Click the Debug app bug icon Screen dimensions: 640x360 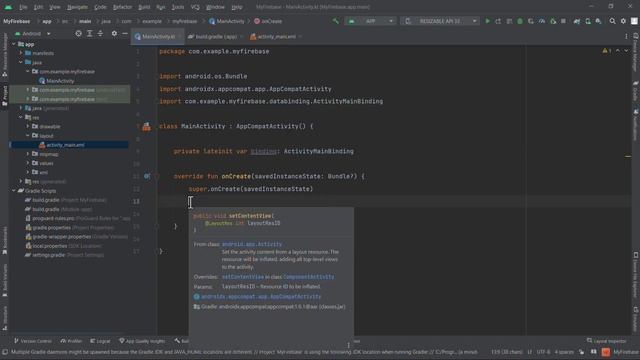point(520,21)
